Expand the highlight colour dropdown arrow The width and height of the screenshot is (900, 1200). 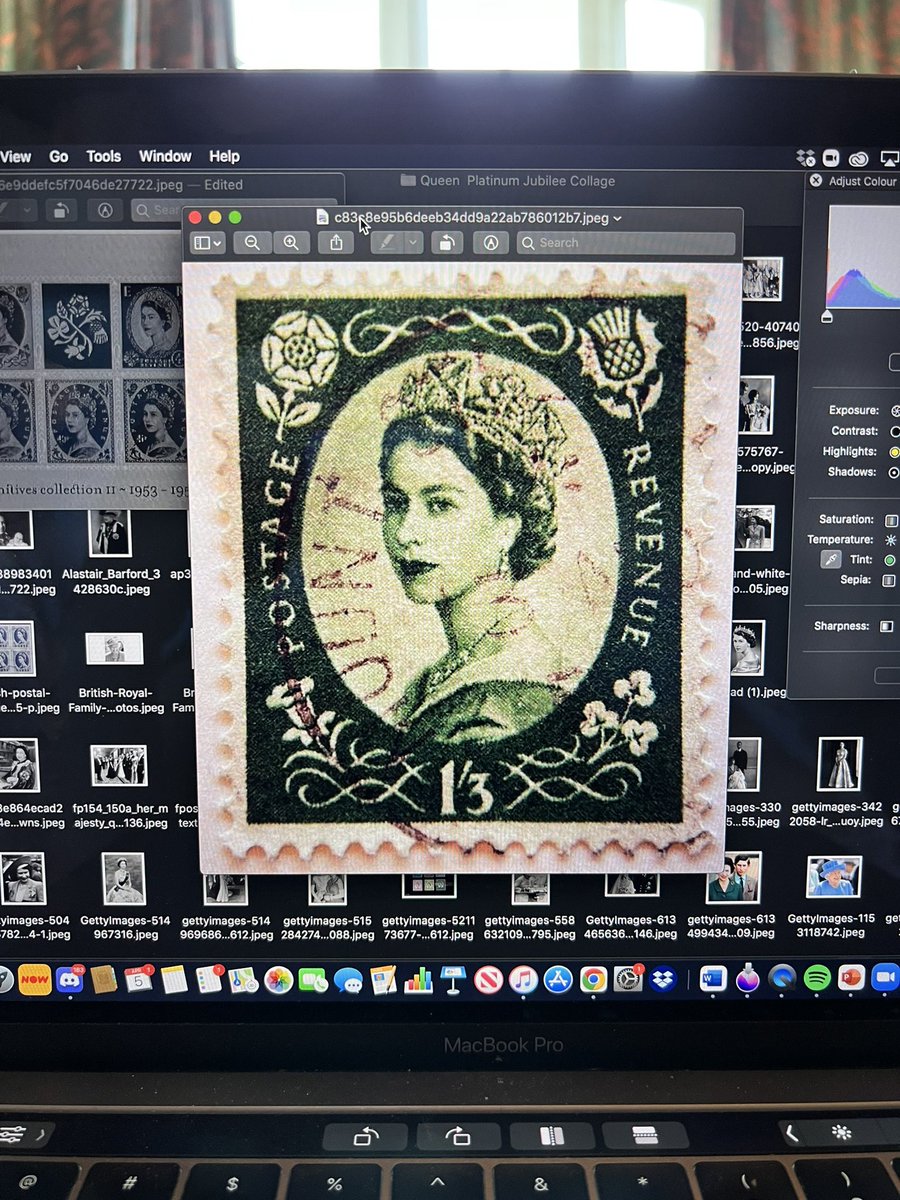(413, 242)
